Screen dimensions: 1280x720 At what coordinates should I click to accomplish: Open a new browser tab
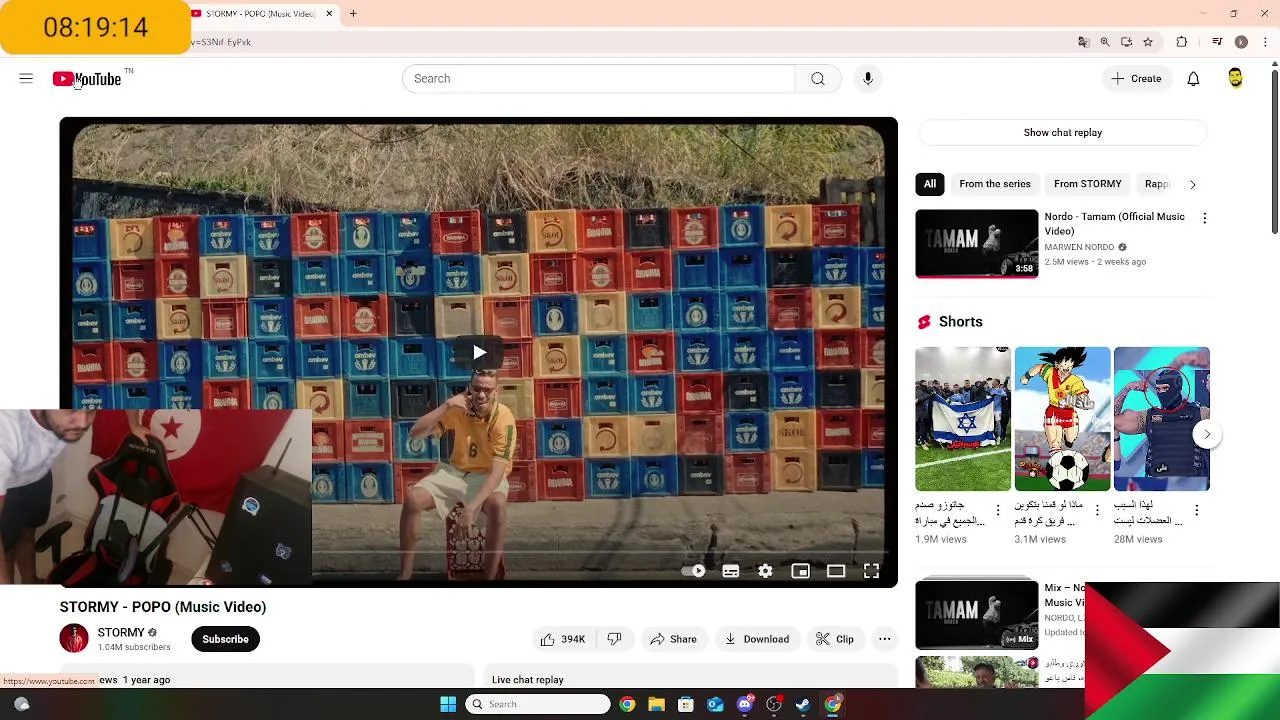point(353,14)
